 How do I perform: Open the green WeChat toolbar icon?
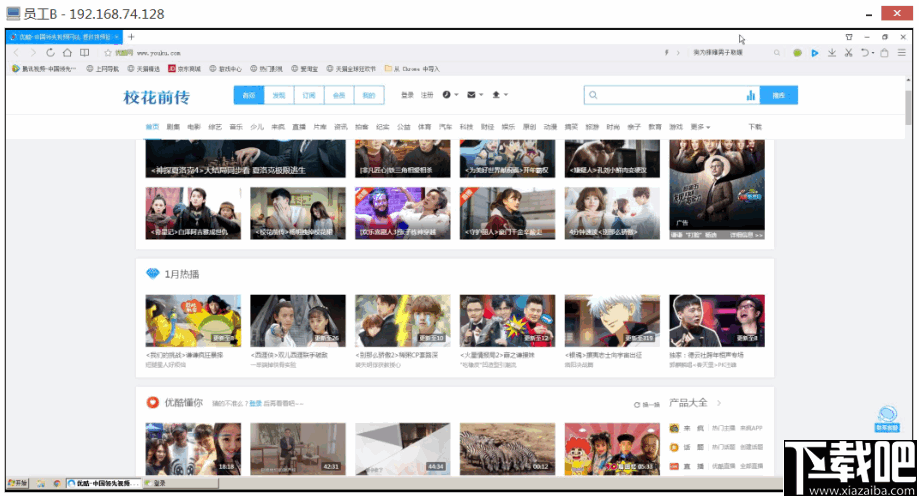(x=797, y=53)
